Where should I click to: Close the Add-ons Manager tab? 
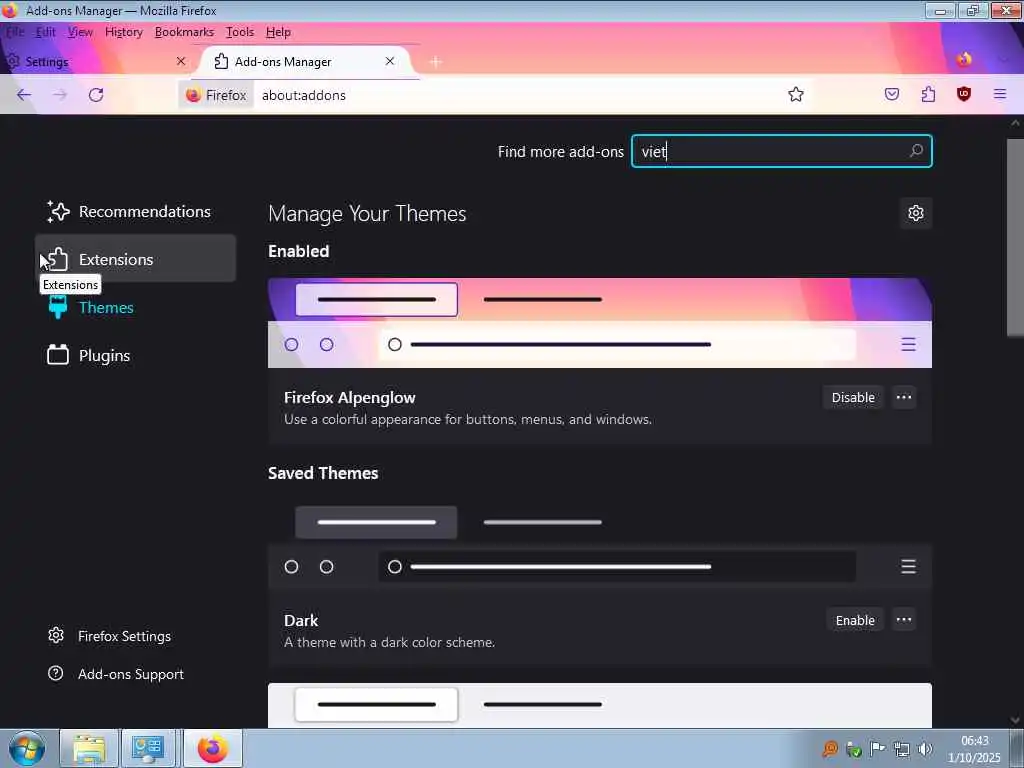(390, 61)
